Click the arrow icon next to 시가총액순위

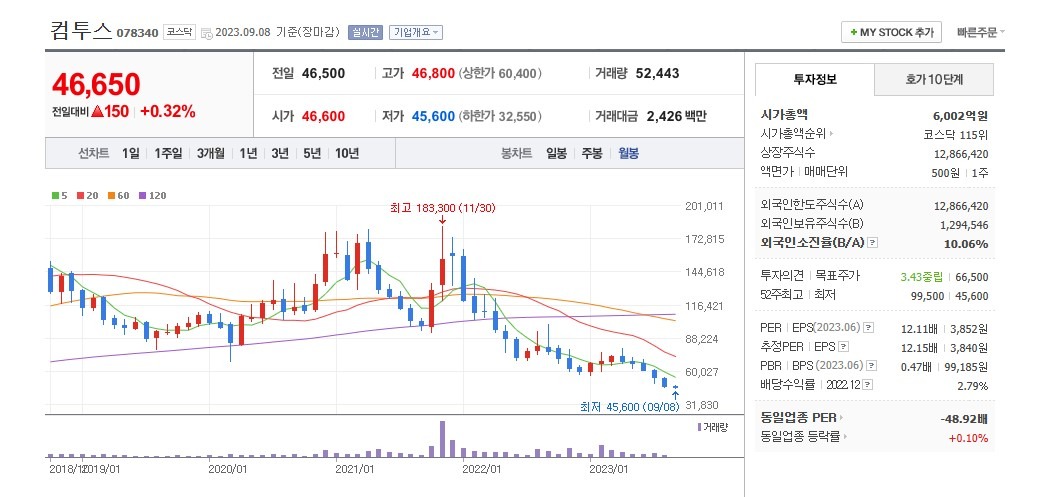[x=831, y=134]
